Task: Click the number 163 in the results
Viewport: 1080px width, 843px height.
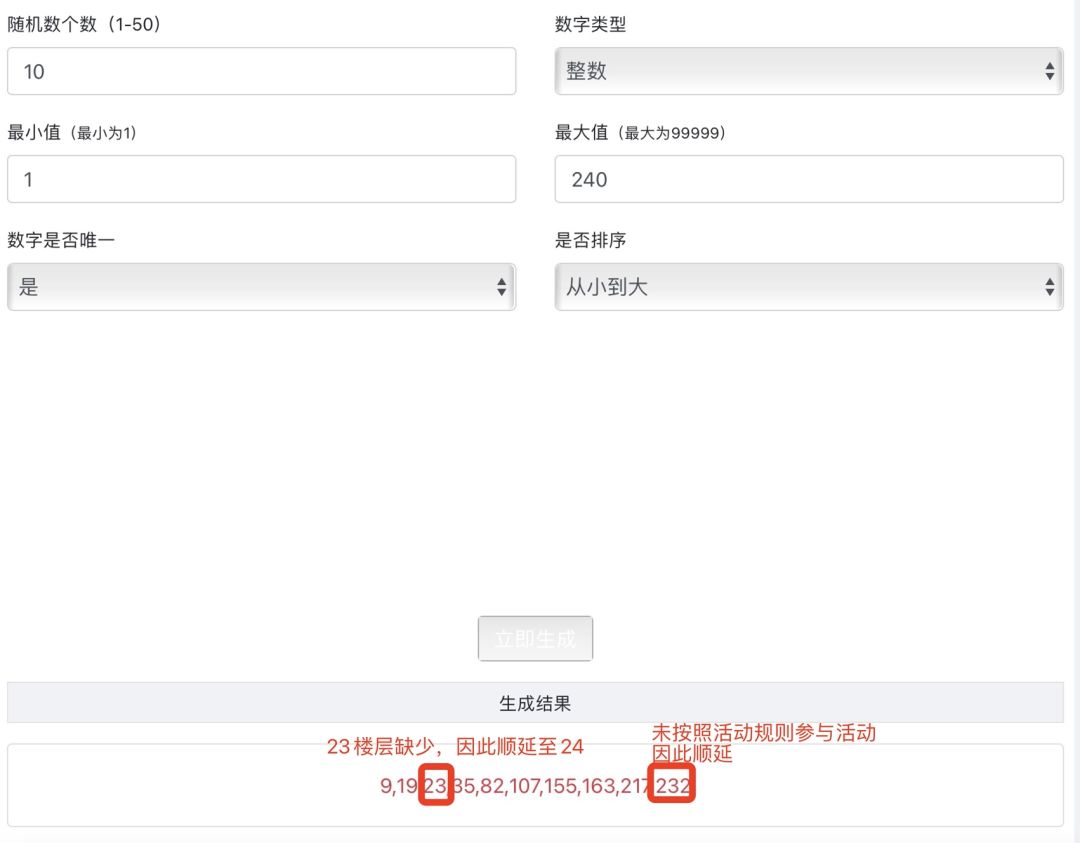Action: click(x=597, y=787)
